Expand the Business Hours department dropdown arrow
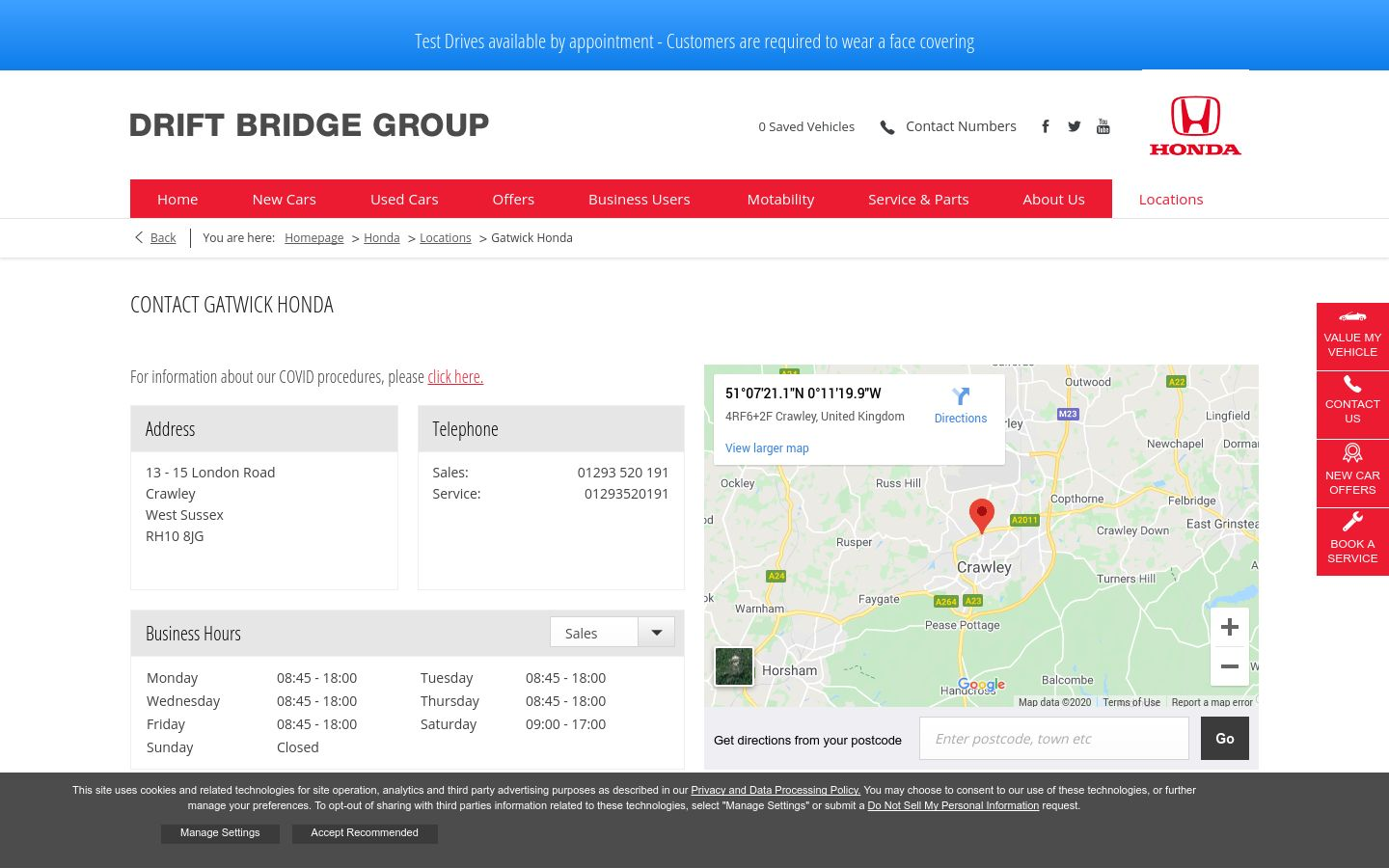 (657, 633)
